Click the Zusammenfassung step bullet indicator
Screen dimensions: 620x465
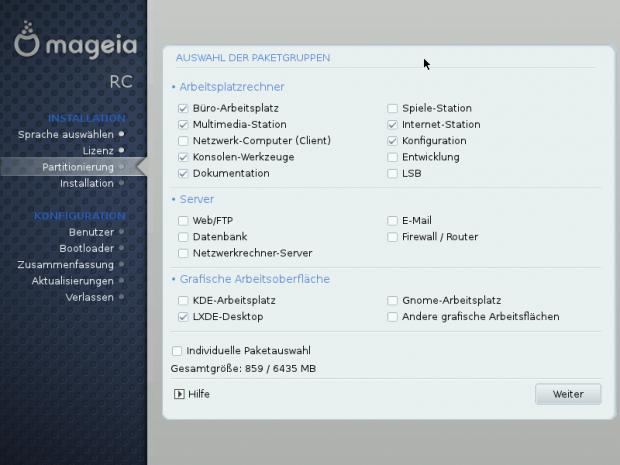[x=121, y=264]
